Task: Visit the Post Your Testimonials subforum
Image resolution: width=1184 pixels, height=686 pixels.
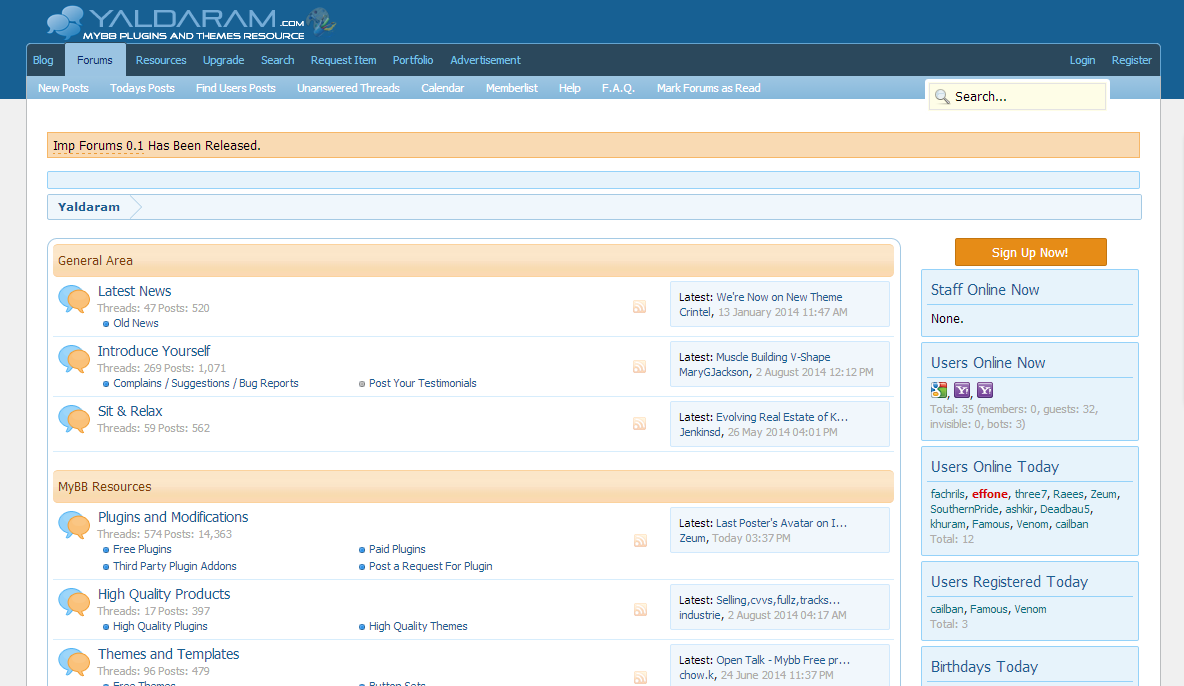Action: (422, 383)
